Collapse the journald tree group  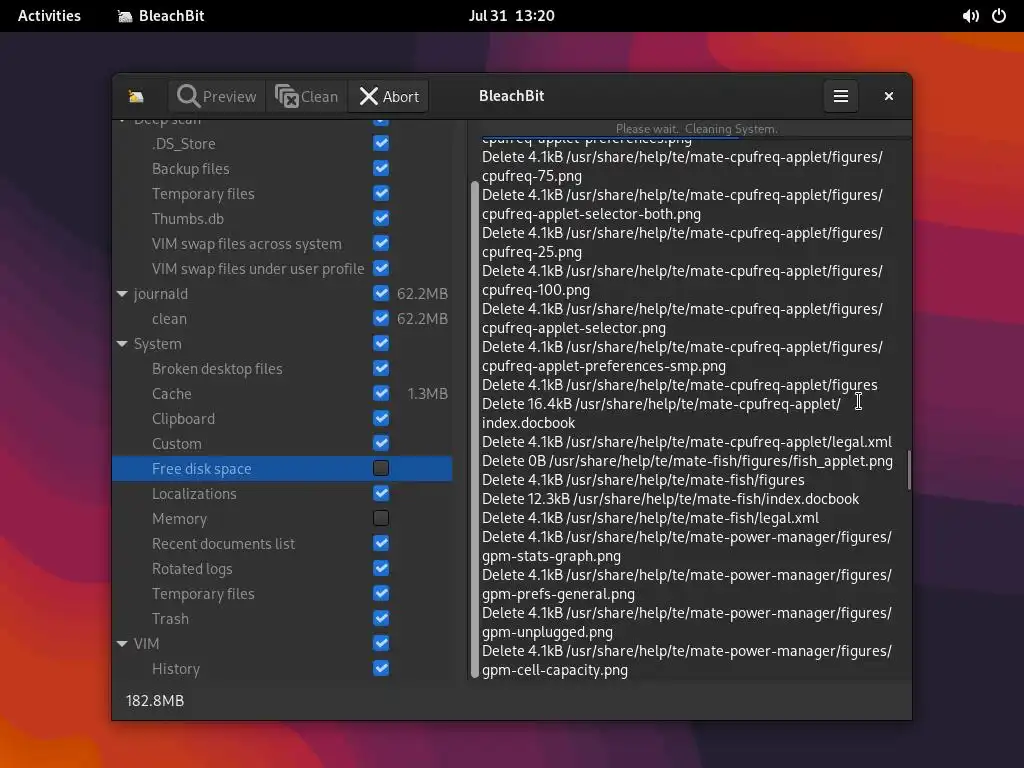coord(122,294)
